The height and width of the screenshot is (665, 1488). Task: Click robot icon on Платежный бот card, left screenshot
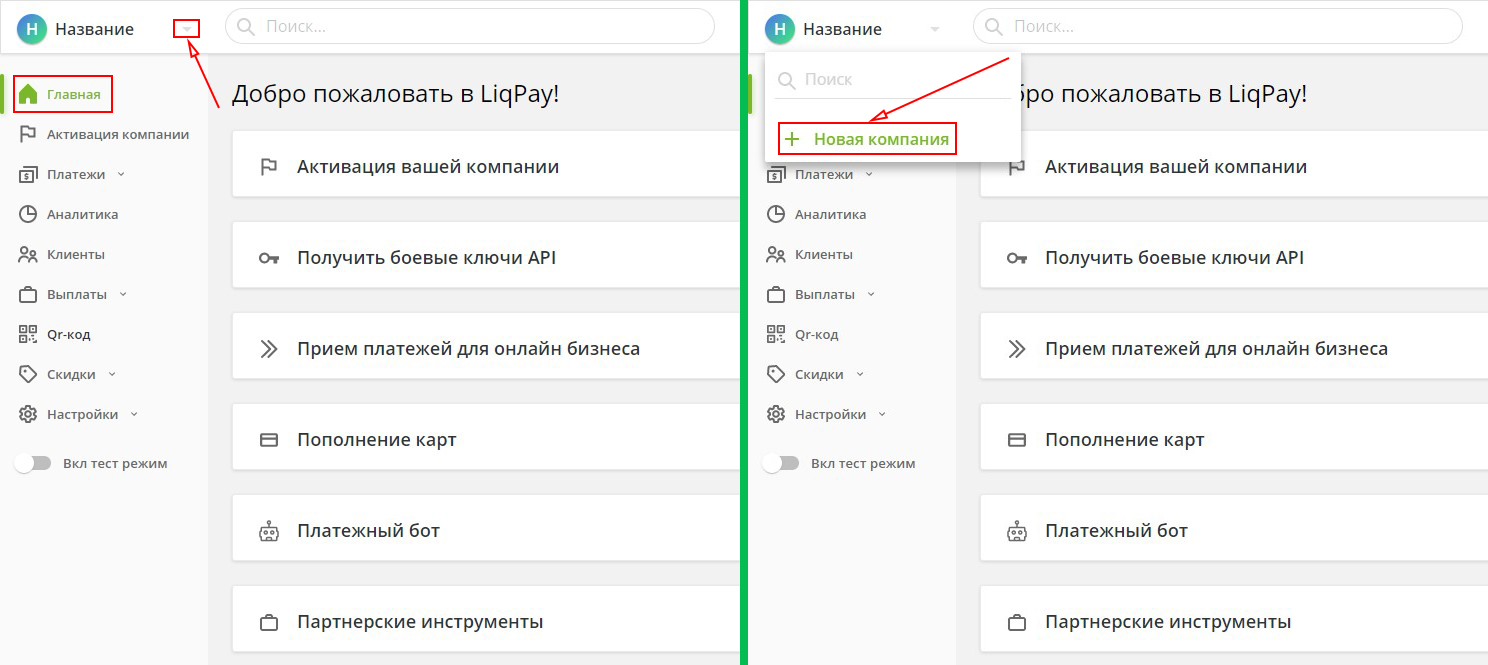click(268, 531)
